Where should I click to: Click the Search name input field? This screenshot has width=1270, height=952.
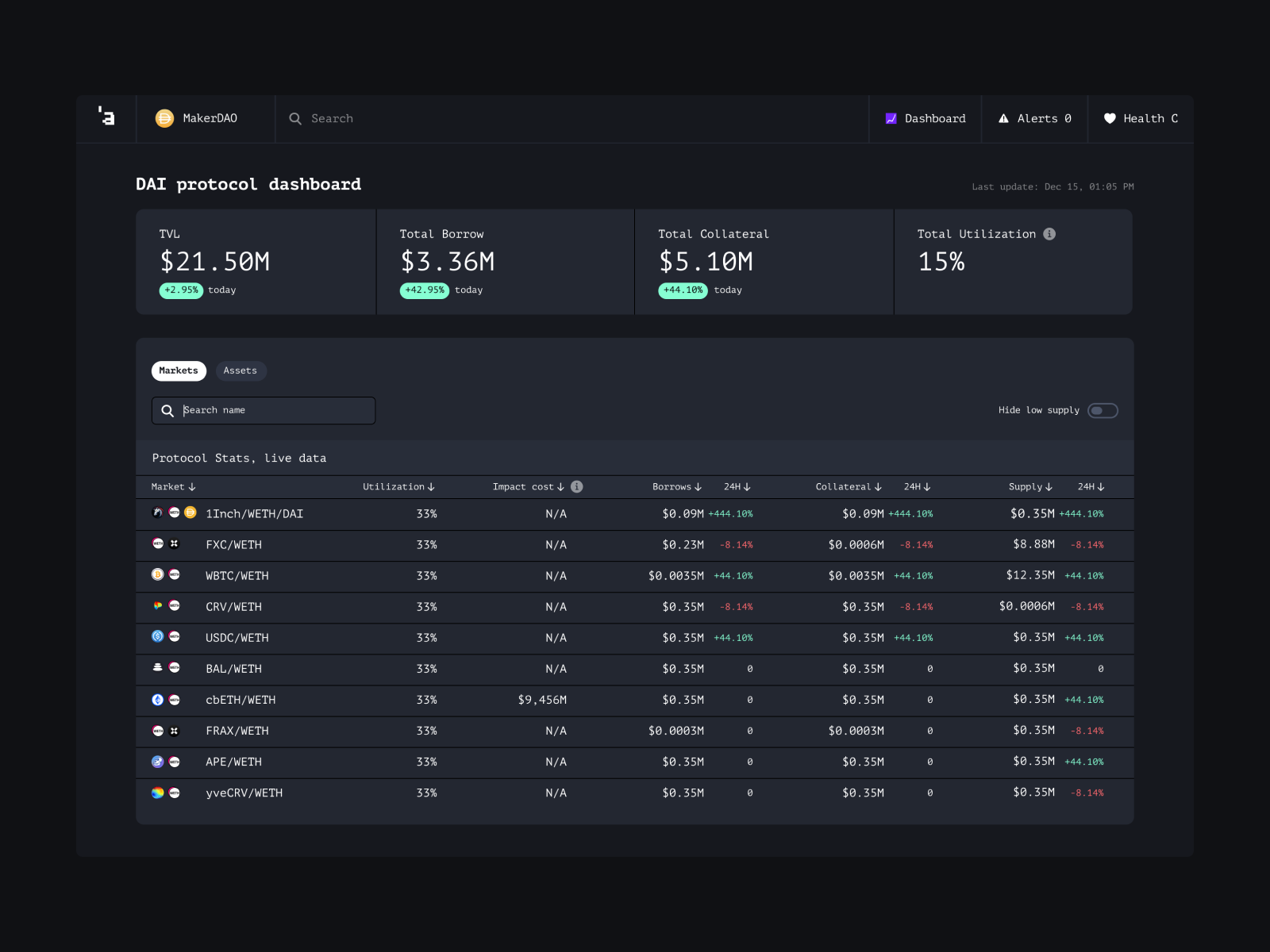coord(264,410)
